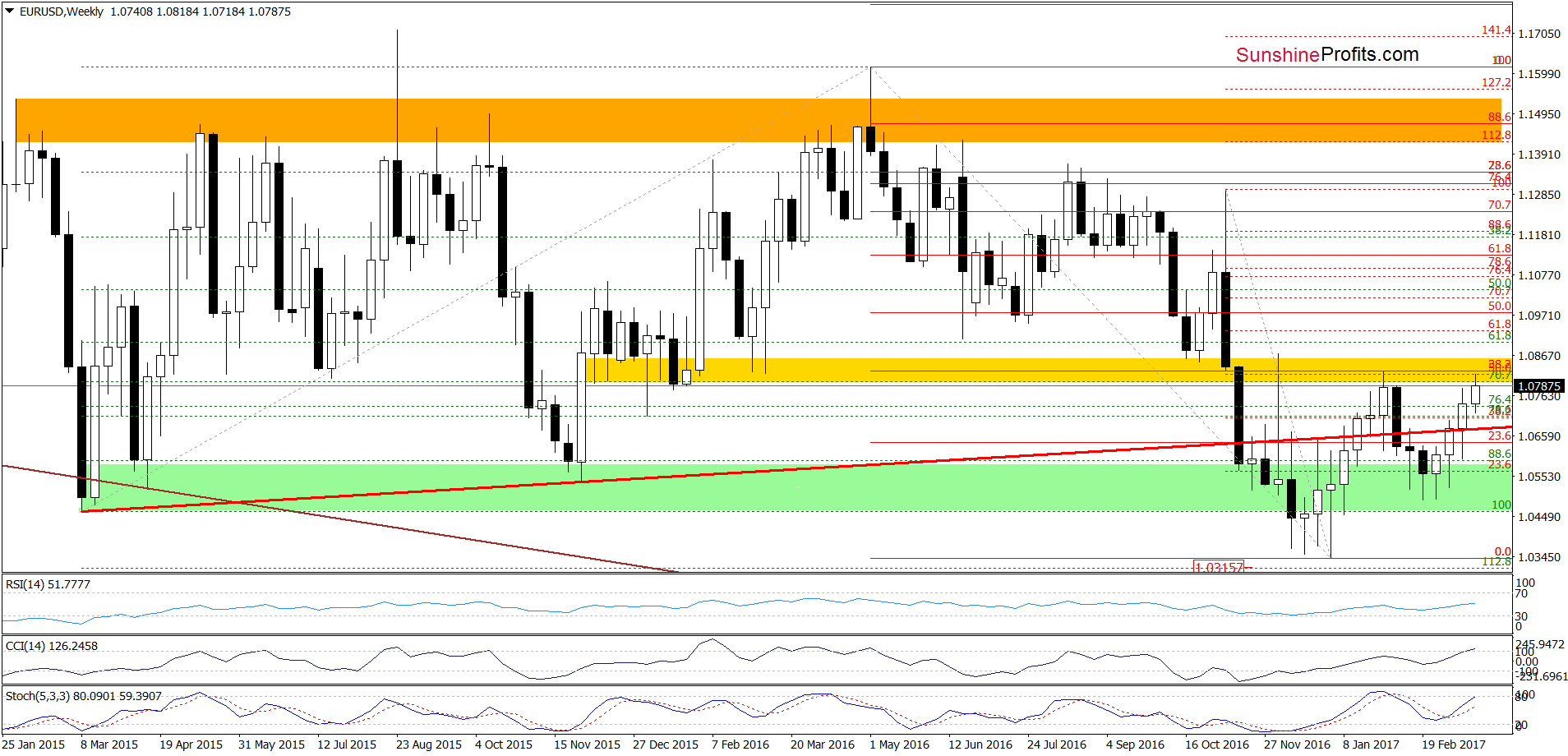Click the 1.17050 price axis label

tap(1539, 34)
